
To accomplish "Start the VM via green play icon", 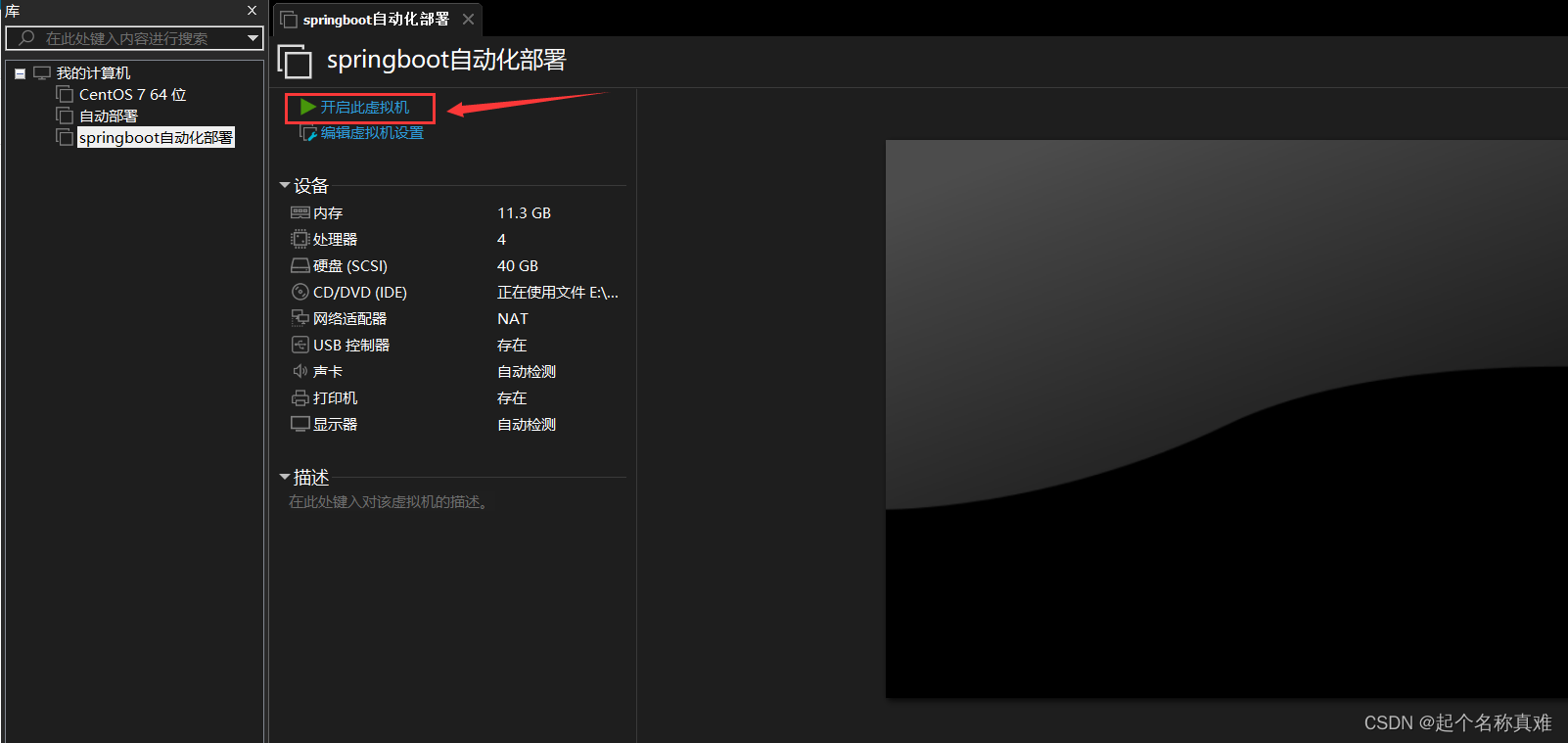I will coord(307,107).
